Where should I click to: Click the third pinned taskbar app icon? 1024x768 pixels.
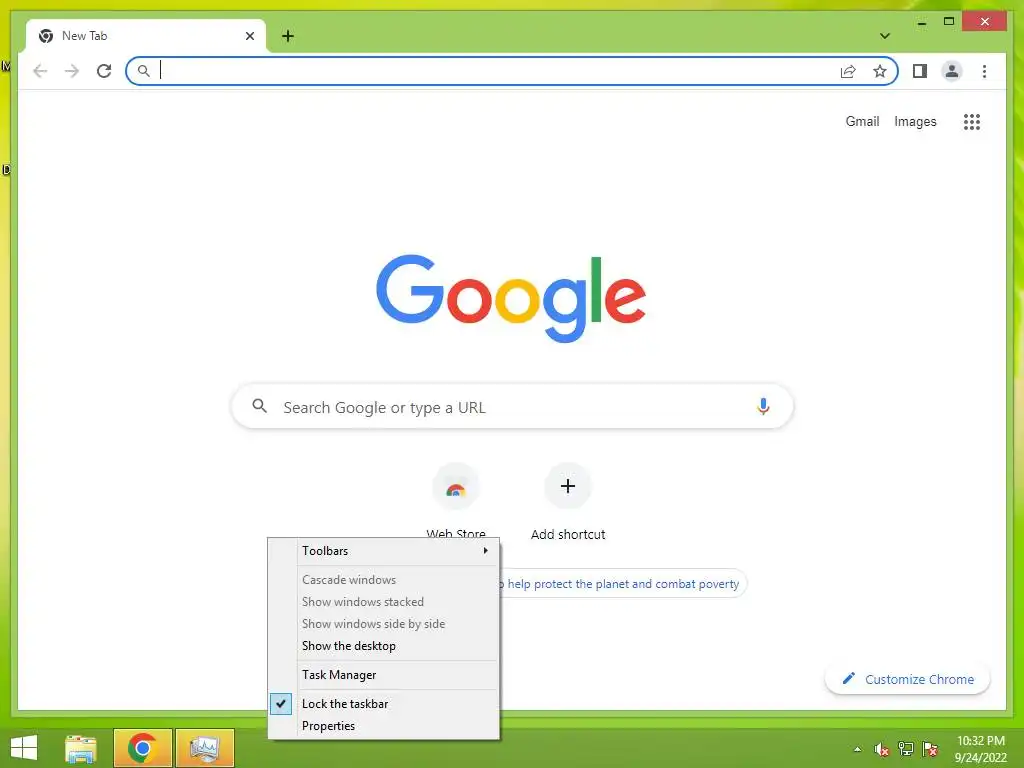pyautogui.click(x=204, y=748)
